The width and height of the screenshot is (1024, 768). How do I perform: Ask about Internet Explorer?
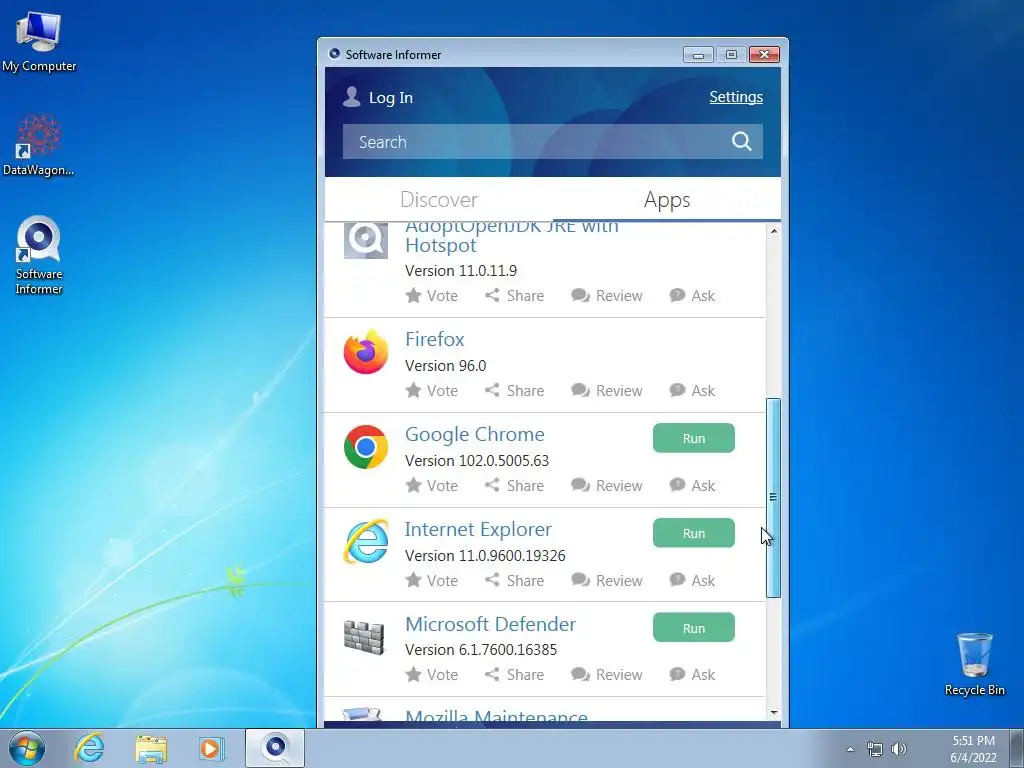(692, 580)
